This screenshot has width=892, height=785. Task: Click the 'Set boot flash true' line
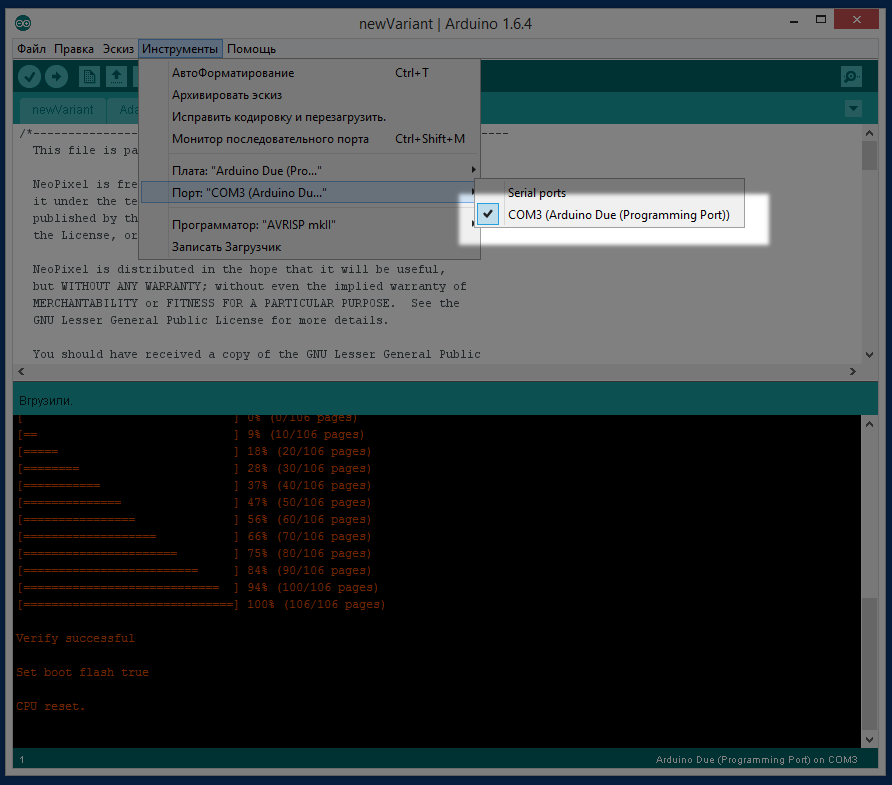[x=82, y=672]
